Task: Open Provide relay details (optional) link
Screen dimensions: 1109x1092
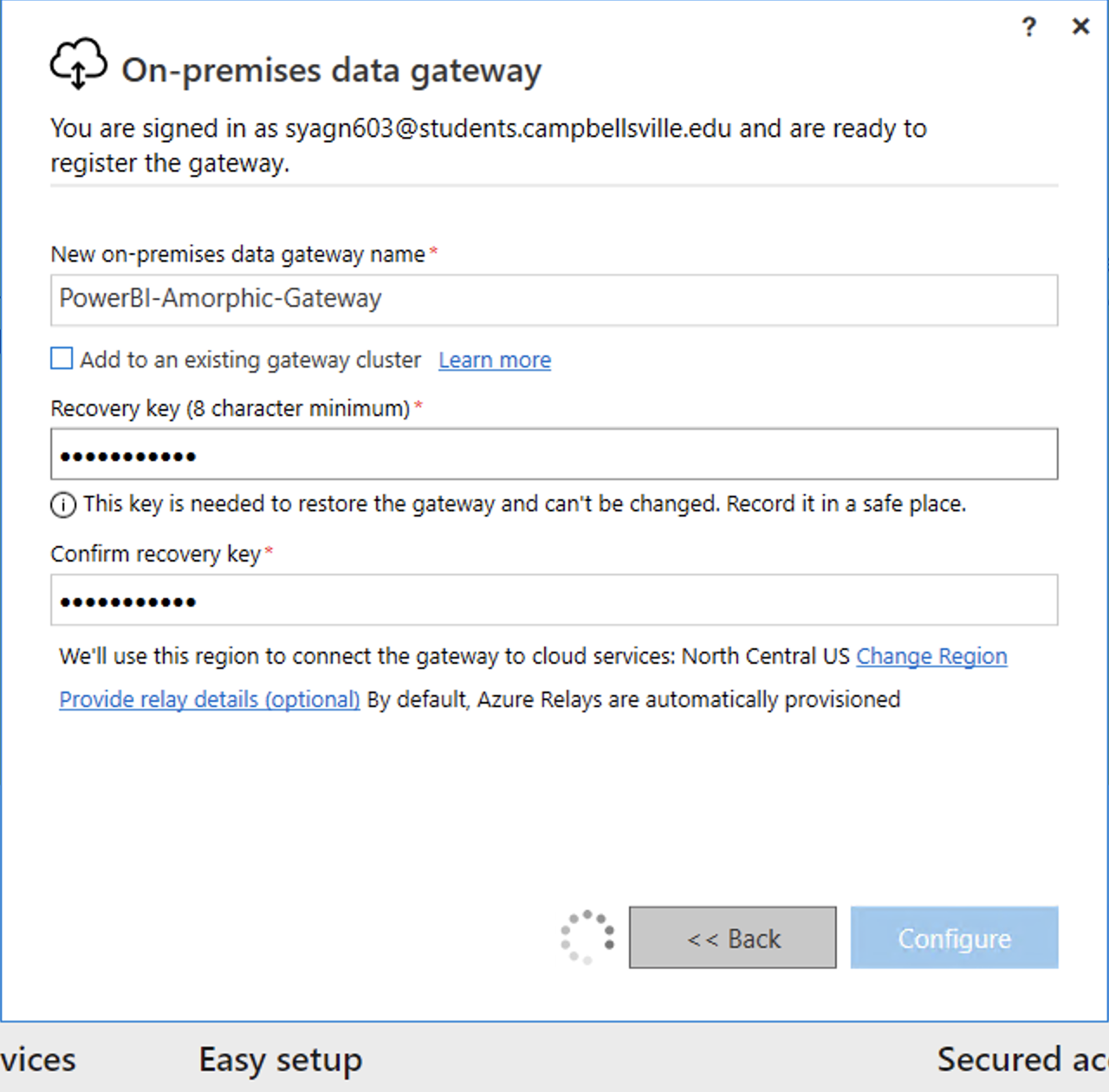Action: (x=210, y=699)
